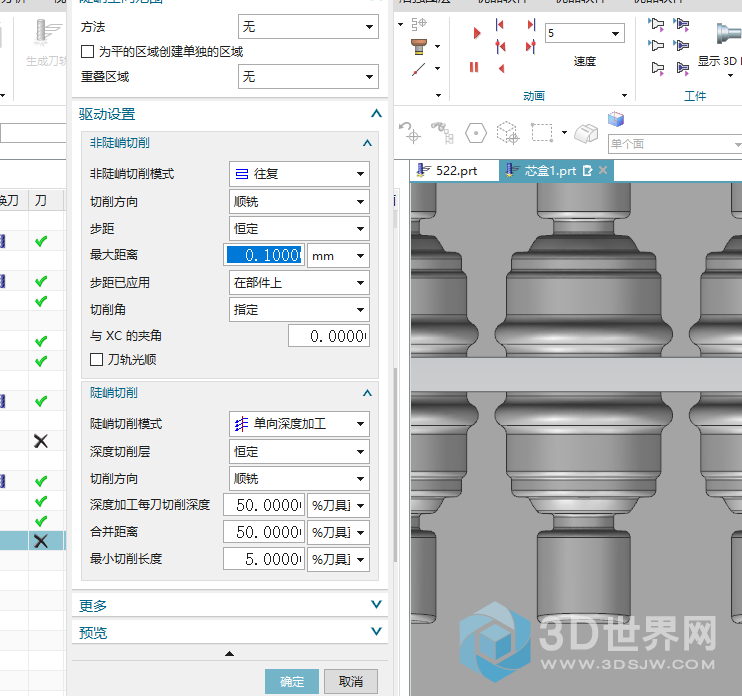Click 确定 to confirm the dialog
The width and height of the screenshot is (742, 696).
[292, 681]
